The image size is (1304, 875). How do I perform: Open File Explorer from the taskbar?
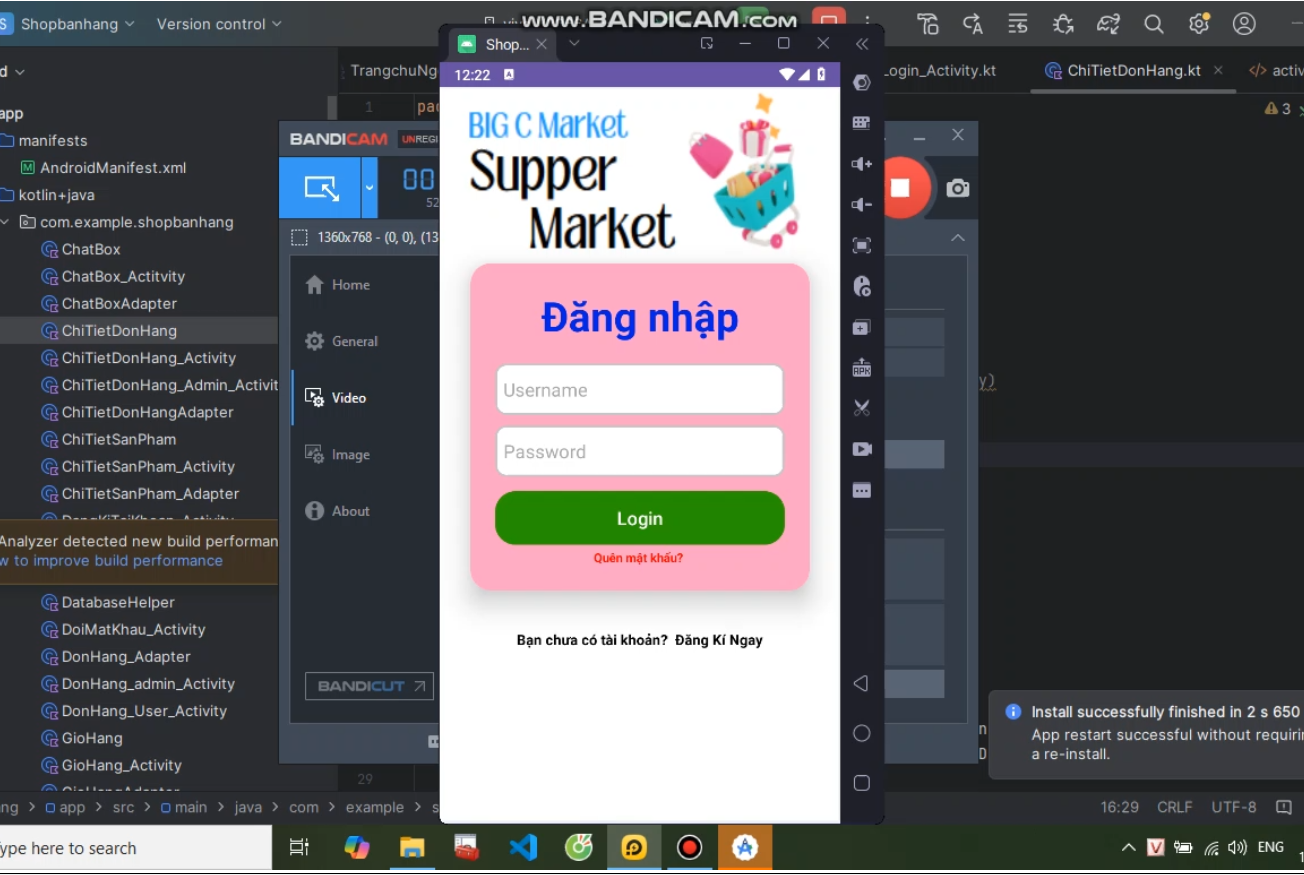tap(412, 848)
